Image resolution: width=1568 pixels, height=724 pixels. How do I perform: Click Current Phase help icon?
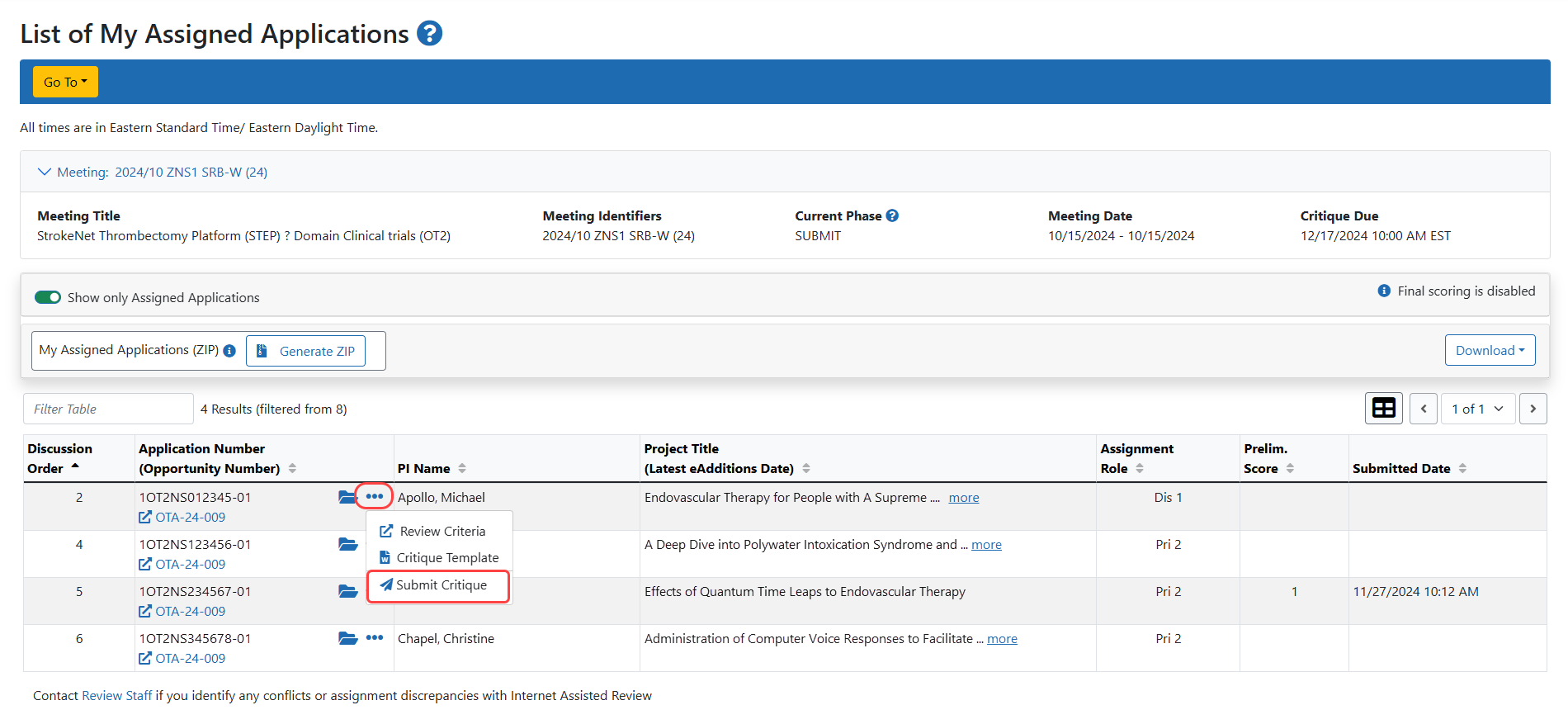892,215
